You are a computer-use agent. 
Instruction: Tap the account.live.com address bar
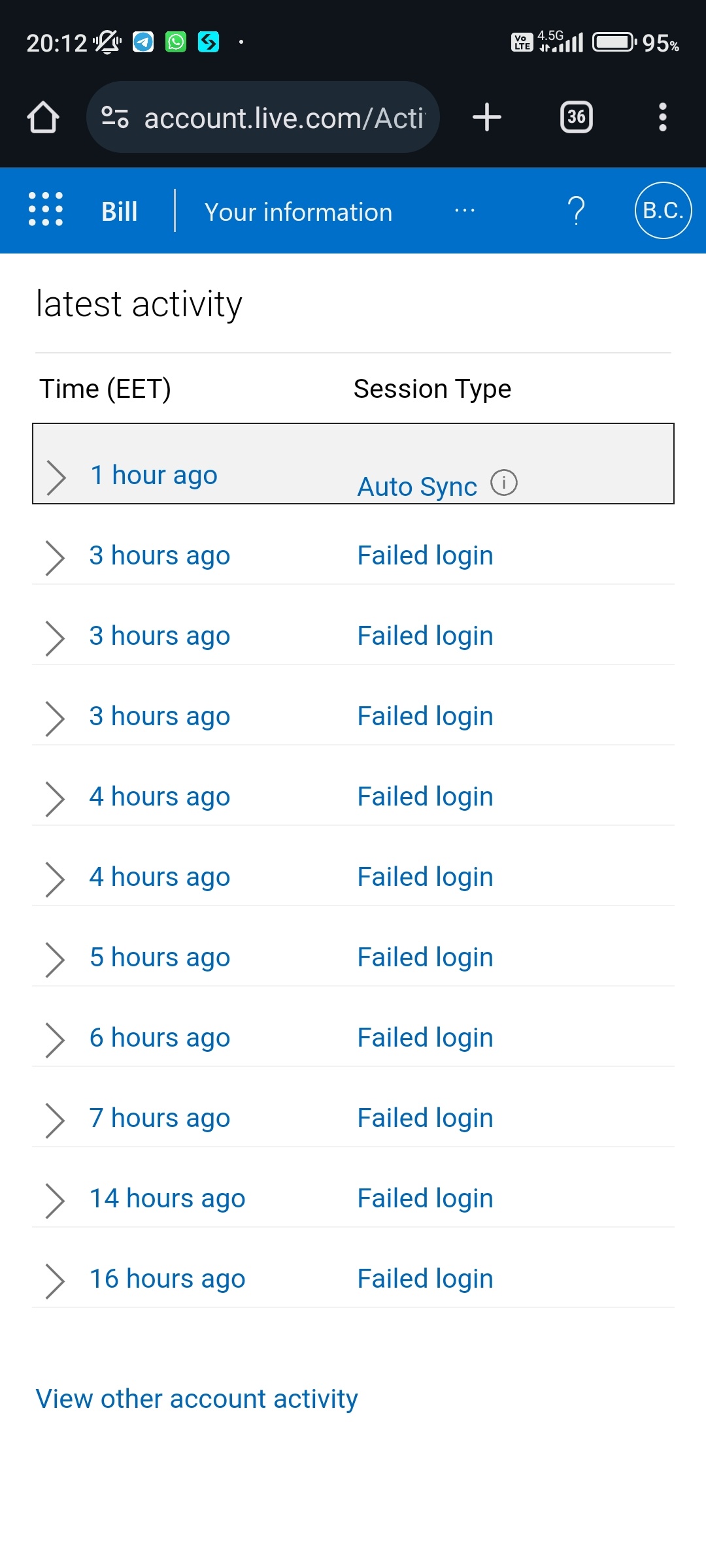click(x=282, y=118)
